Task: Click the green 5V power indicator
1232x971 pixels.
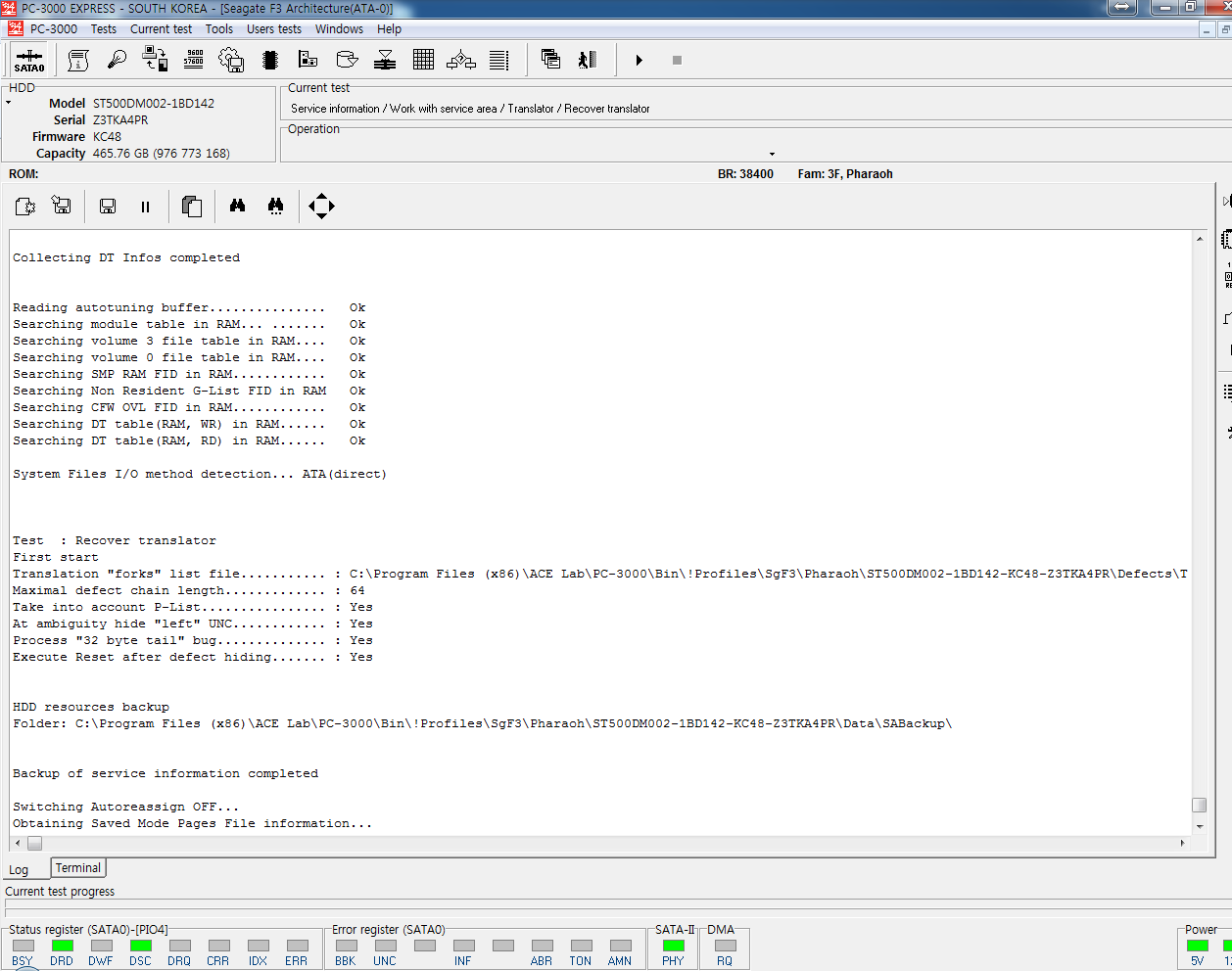Action: [1197, 946]
